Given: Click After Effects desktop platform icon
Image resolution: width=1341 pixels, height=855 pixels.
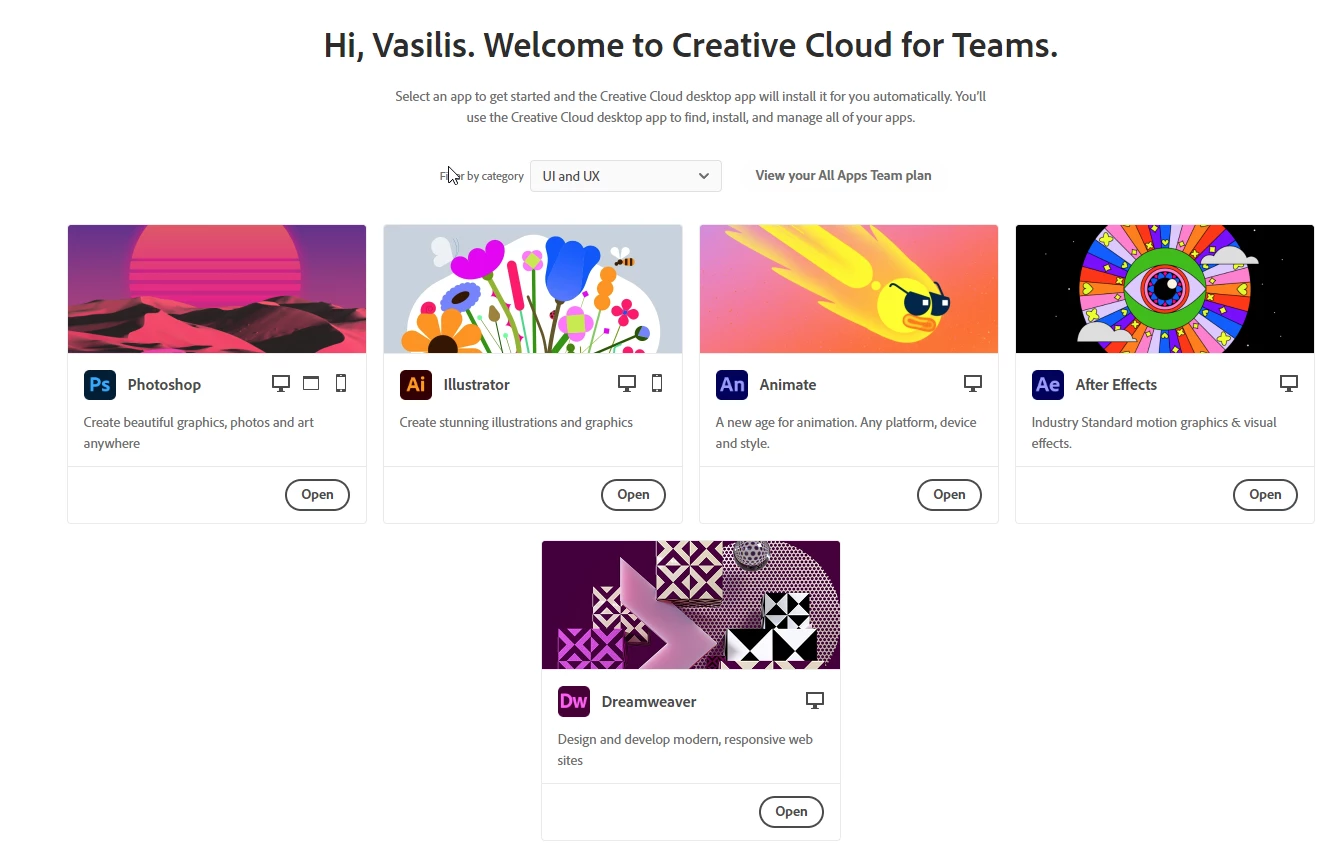Looking at the screenshot, I should 1289,383.
